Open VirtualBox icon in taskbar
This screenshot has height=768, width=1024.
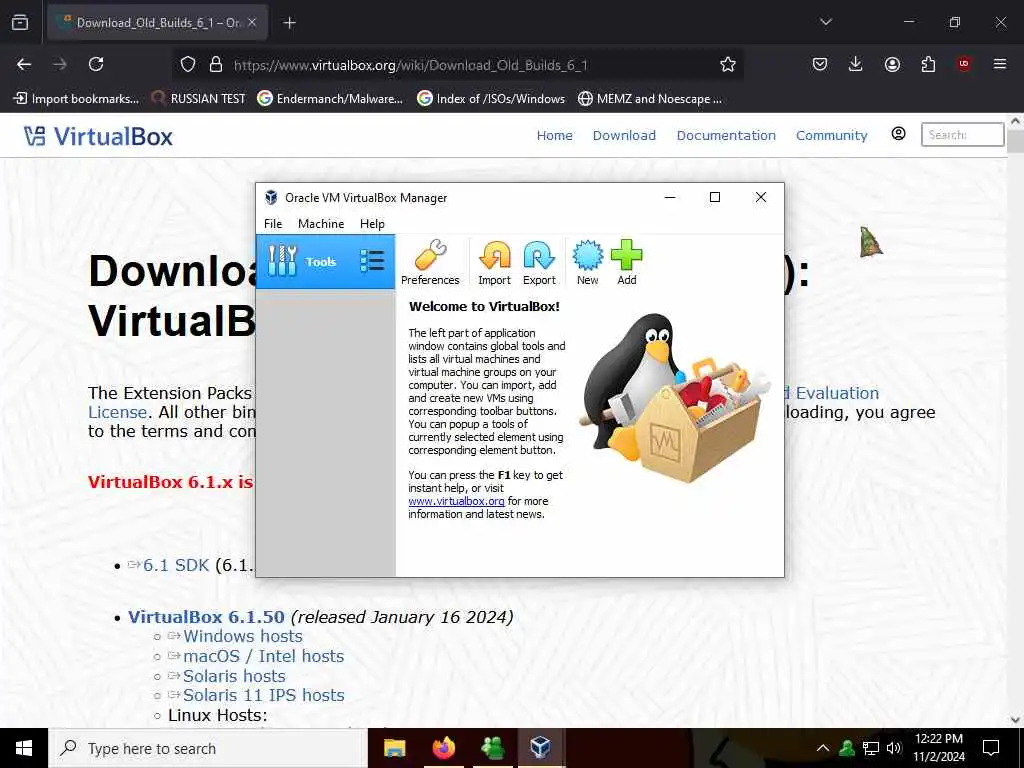(540, 748)
